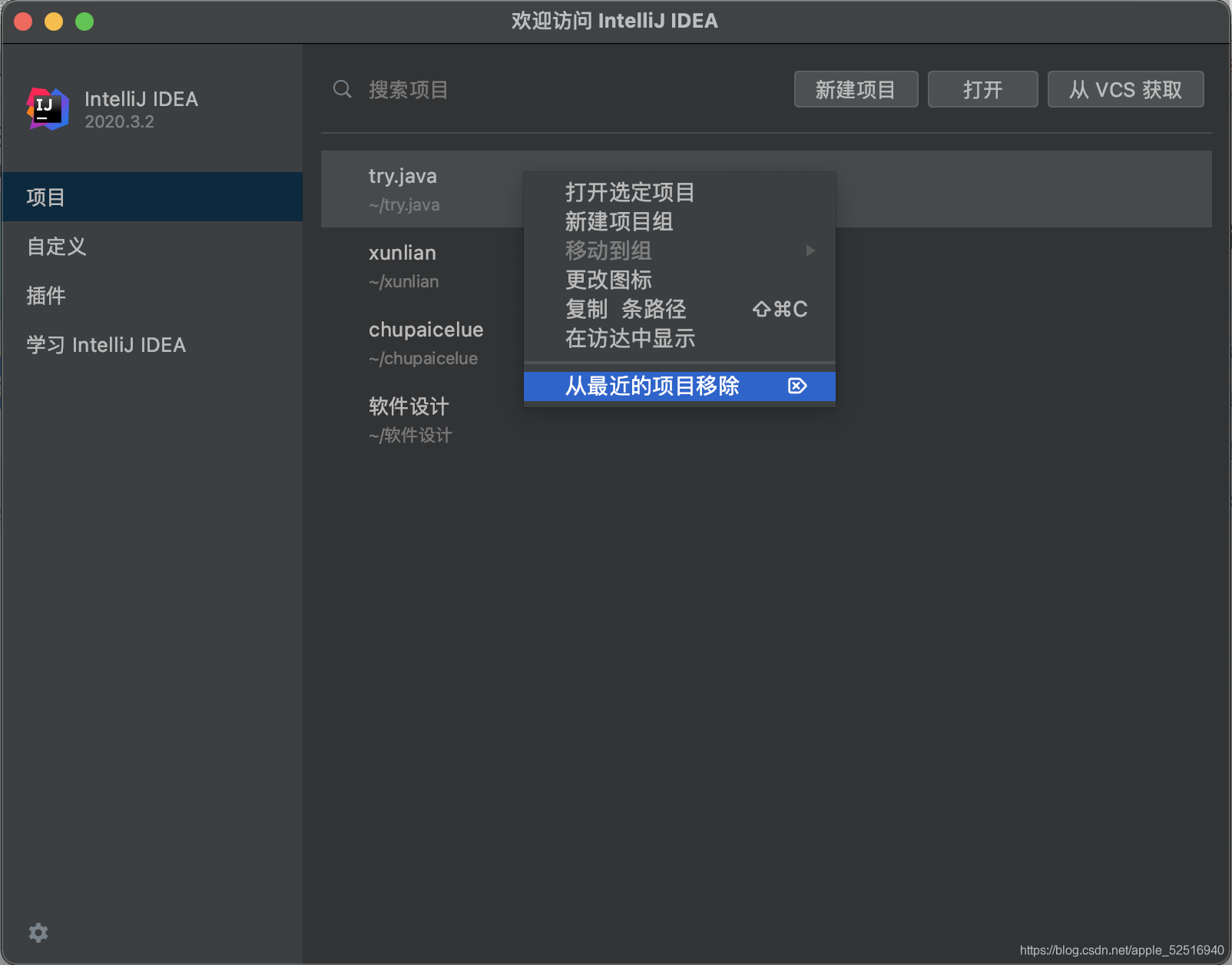Choose 在访达中显示 menu entry
Image resolution: width=1232 pixels, height=965 pixels.
[x=680, y=338]
